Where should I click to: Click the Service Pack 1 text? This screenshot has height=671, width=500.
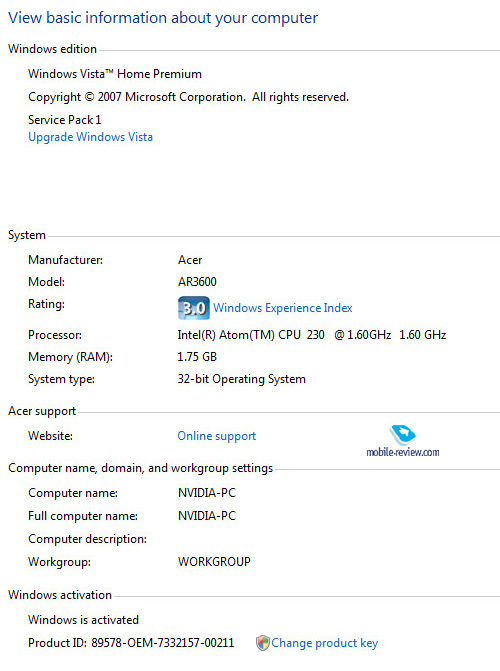click(65, 120)
